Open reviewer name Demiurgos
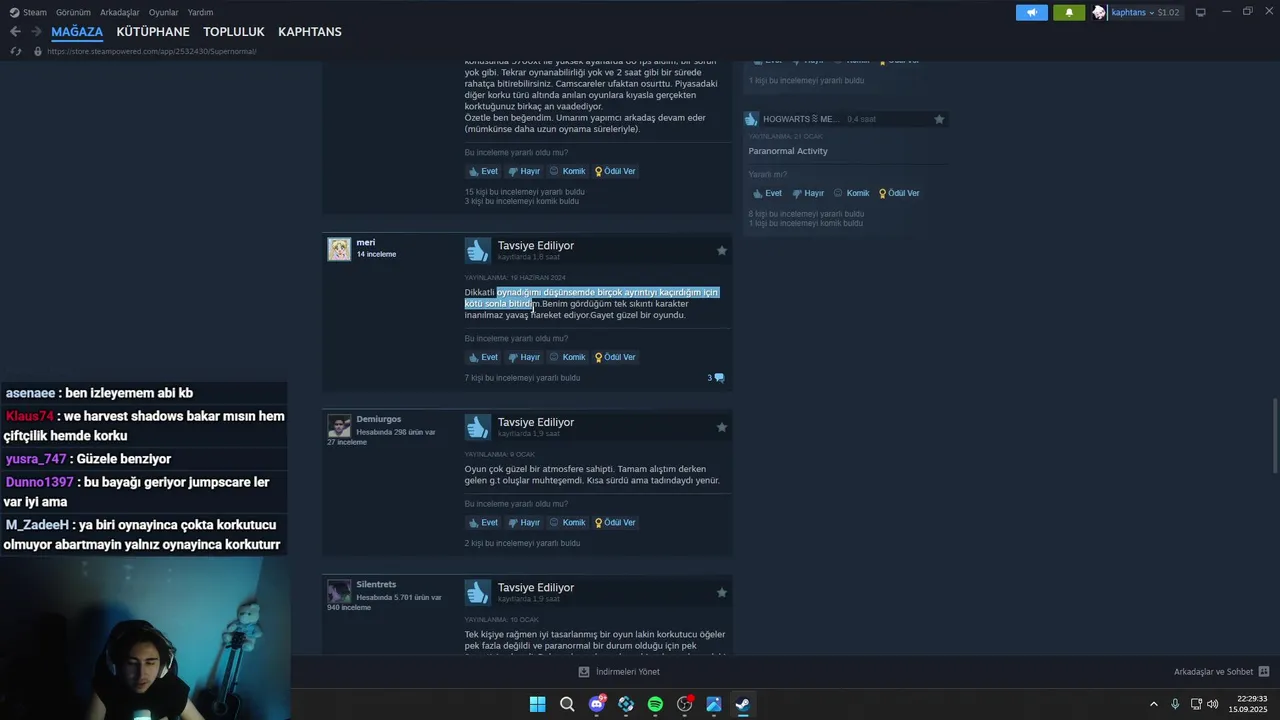This screenshot has width=1280, height=720. (379, 419)
